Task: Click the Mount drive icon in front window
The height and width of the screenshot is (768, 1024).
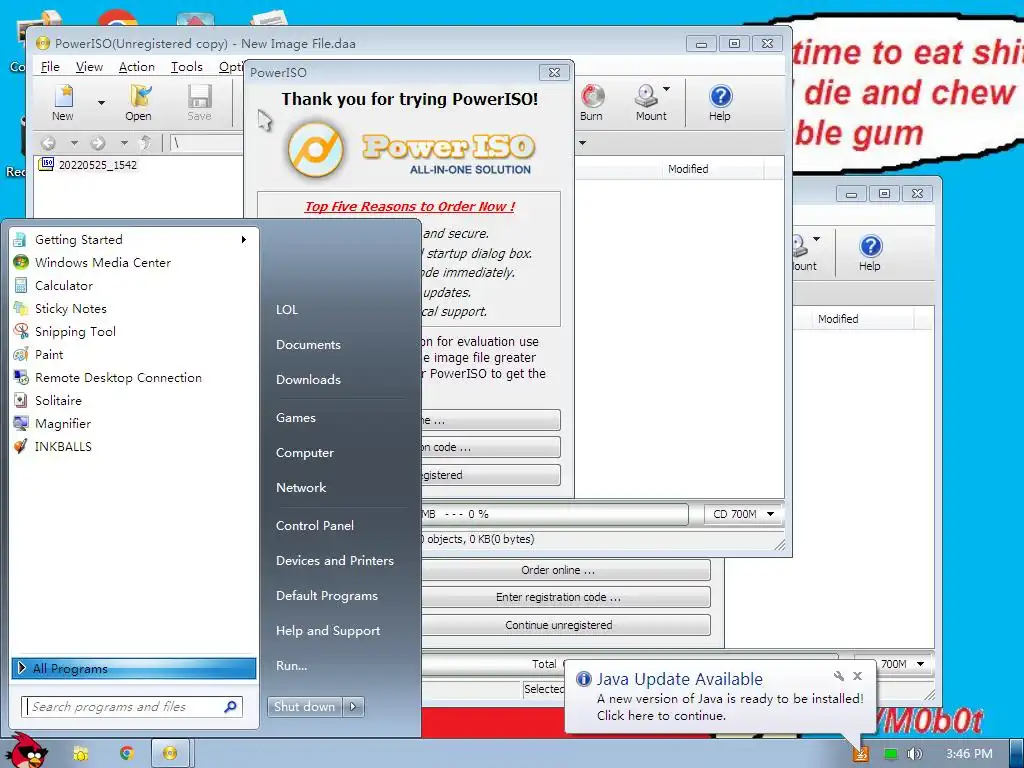Action: coord(647,96)
